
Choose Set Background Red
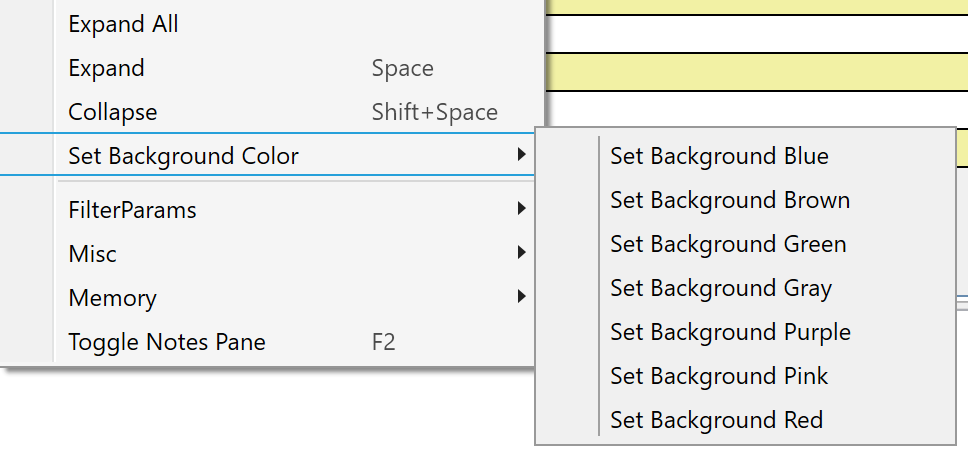point(716,420)
